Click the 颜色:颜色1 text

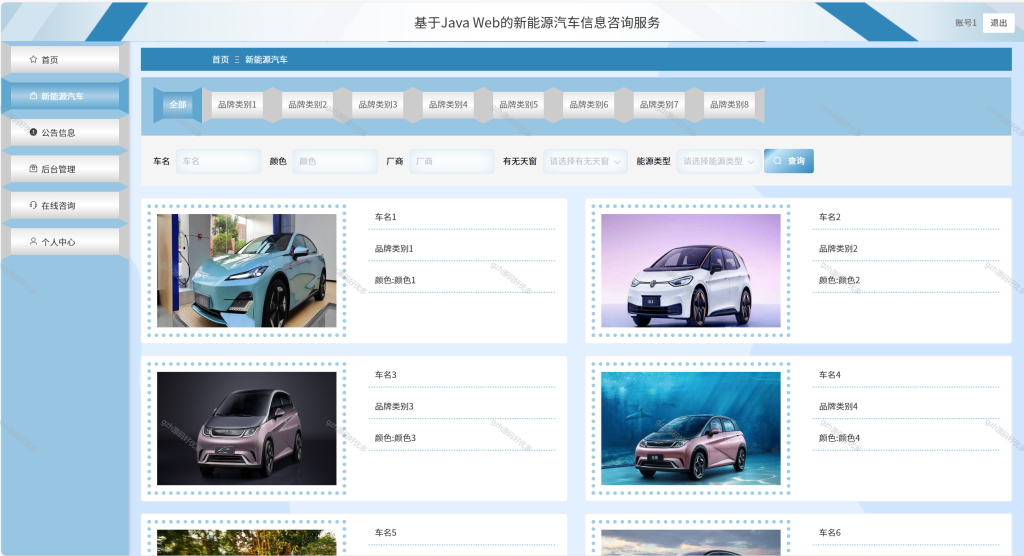(x=395, y=280)
